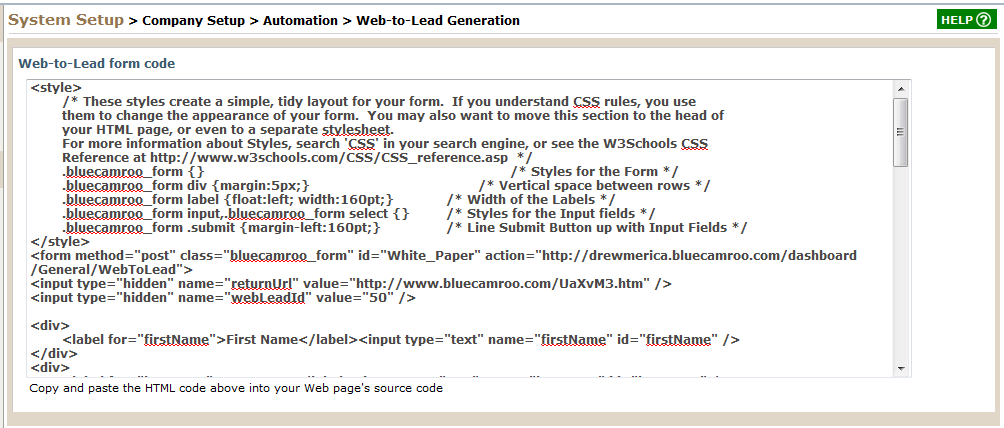Viewport: 1004px width, 428px height.
Task: Click the "Styles for the Input fields" comment
Action: (x=551, y=213)
